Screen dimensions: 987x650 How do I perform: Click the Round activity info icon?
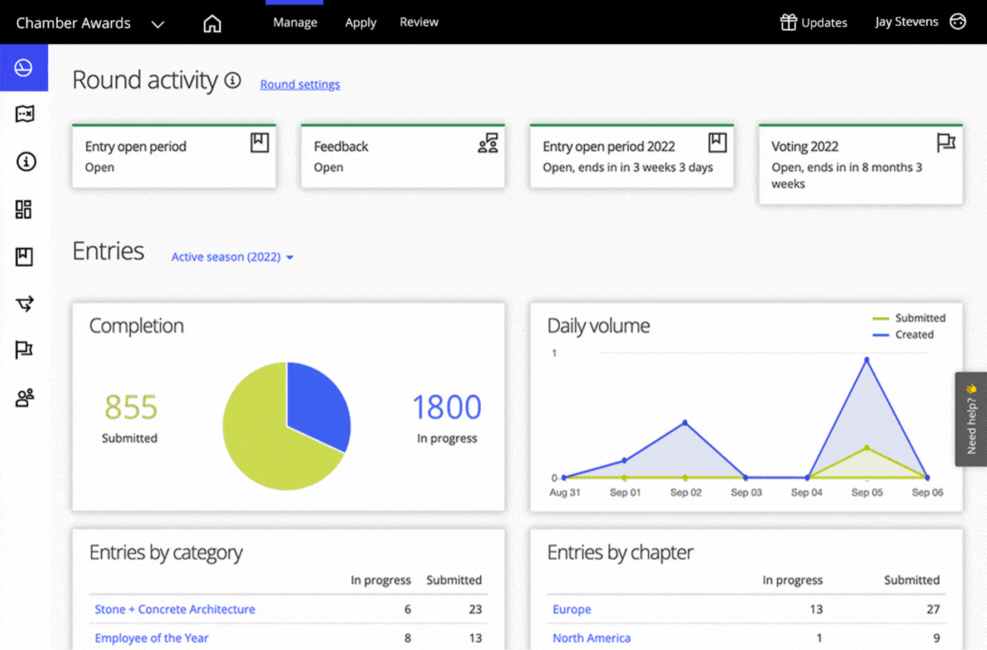pos(233,80)
